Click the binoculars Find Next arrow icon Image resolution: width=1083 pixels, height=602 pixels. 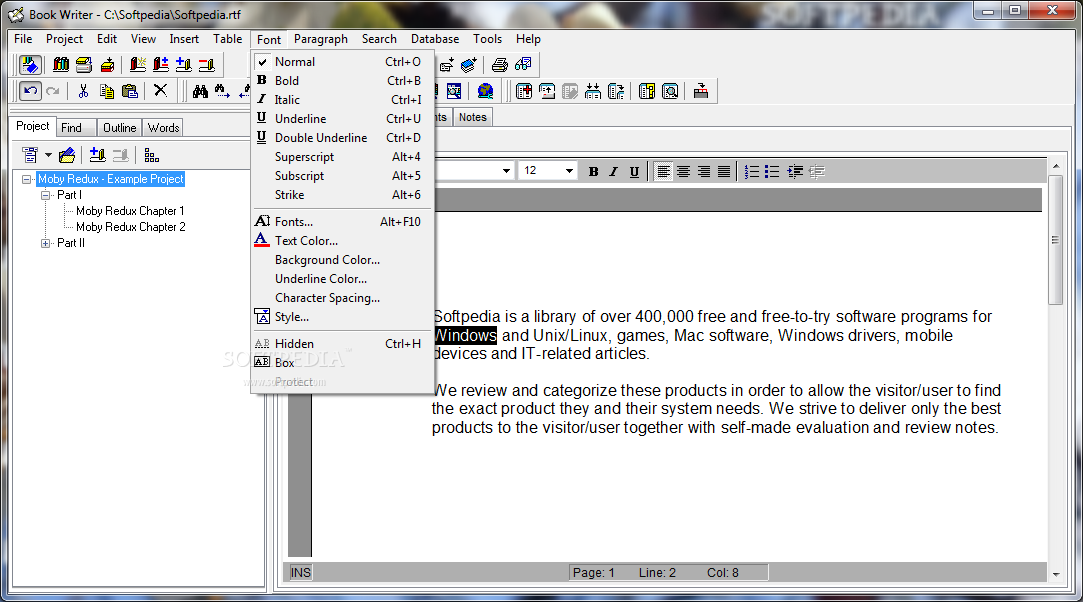[x=222, y=91]
